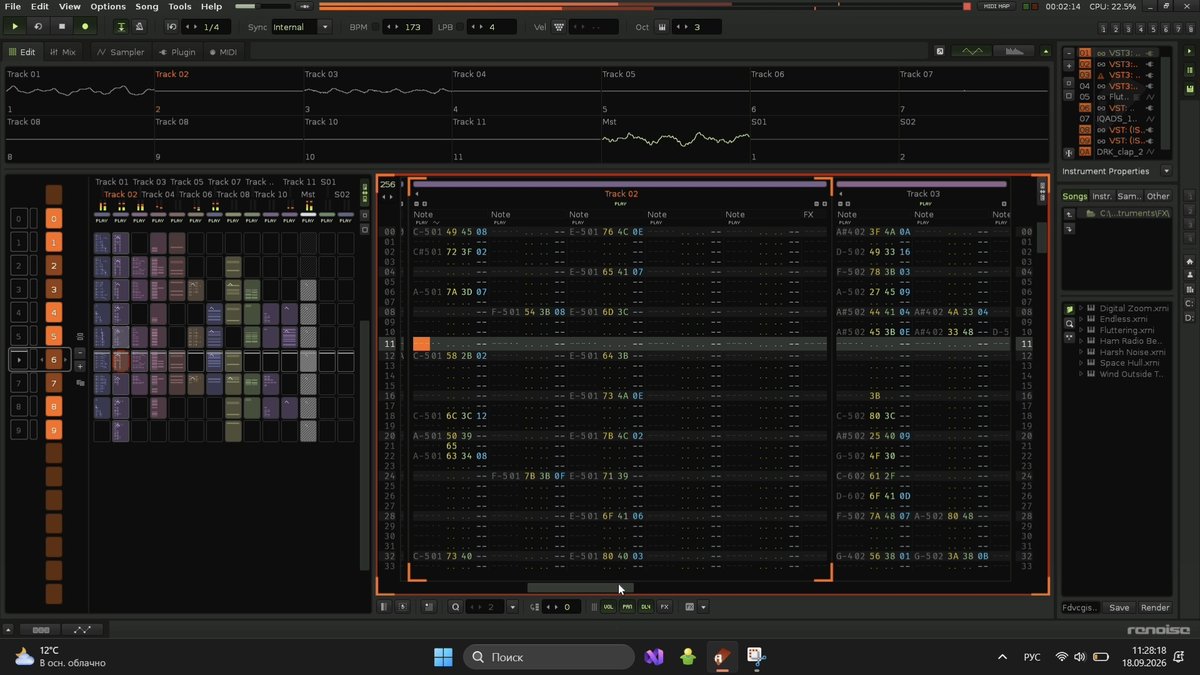
Task: Switch to the Plugin tab
Action: 178,52
